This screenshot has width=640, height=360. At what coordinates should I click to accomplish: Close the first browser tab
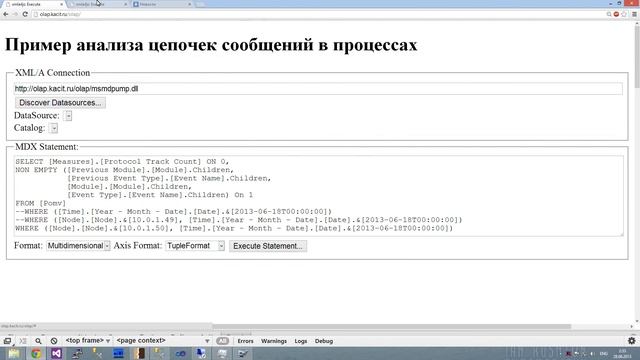pyautogui.click(x=62, y=4)
